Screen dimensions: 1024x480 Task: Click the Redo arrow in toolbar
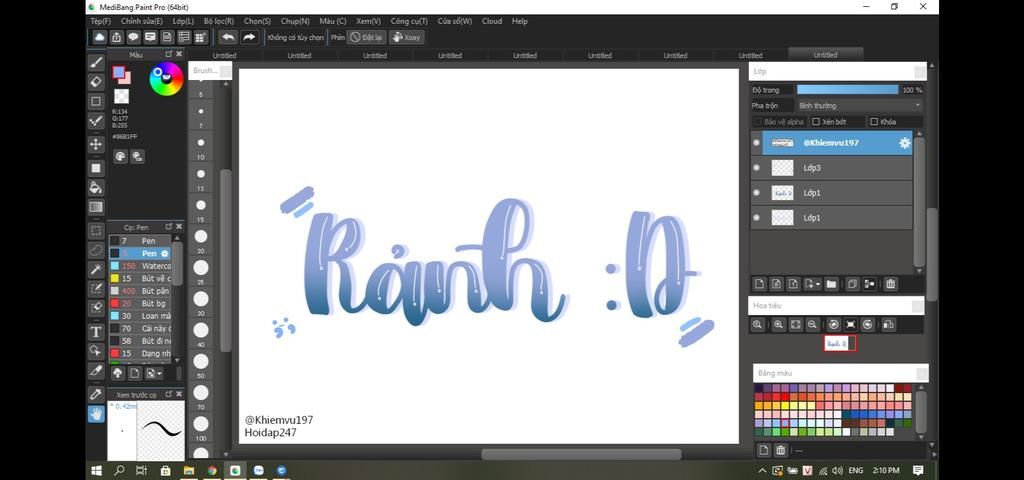pos(249,37)
